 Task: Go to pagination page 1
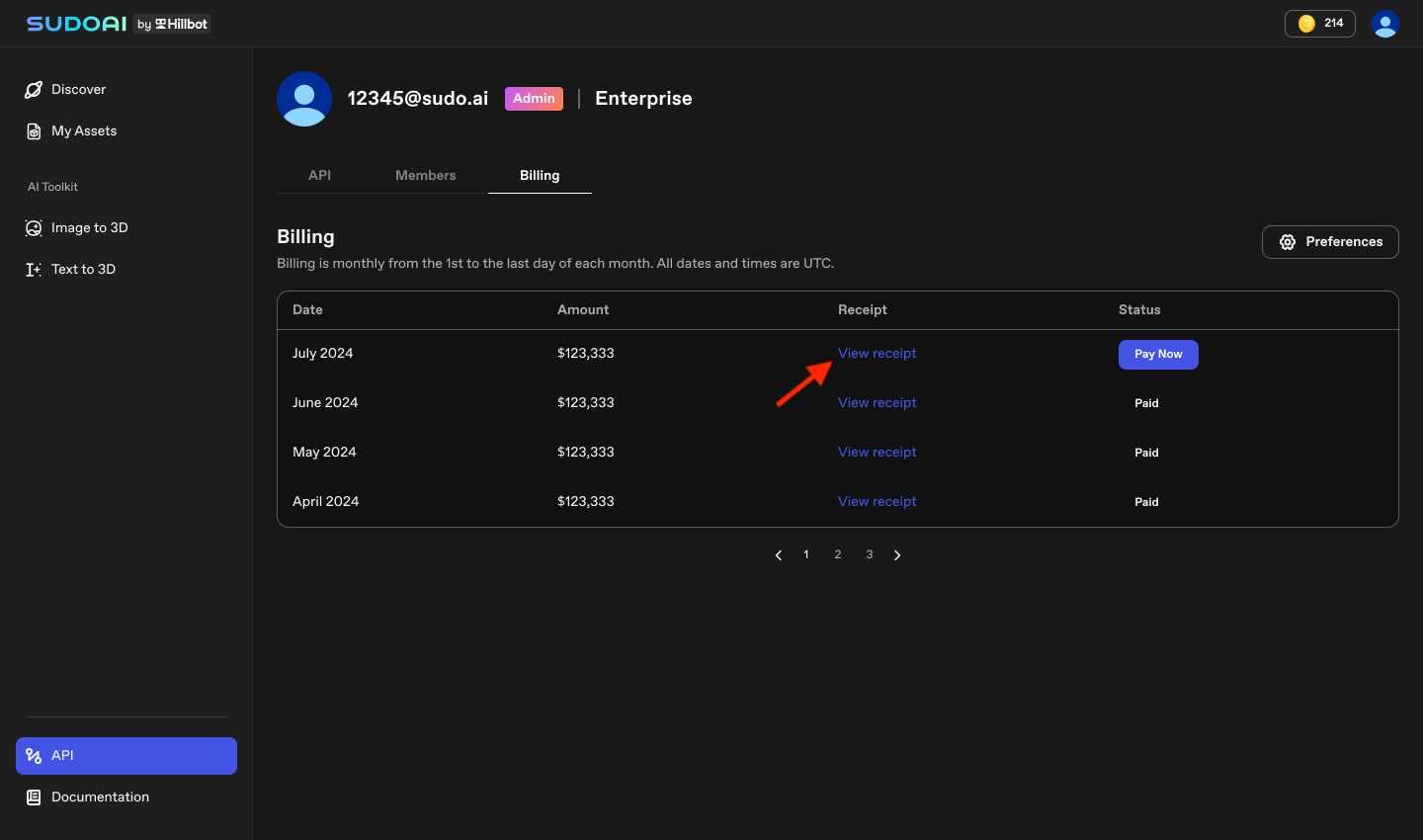(x=806, y=555)
